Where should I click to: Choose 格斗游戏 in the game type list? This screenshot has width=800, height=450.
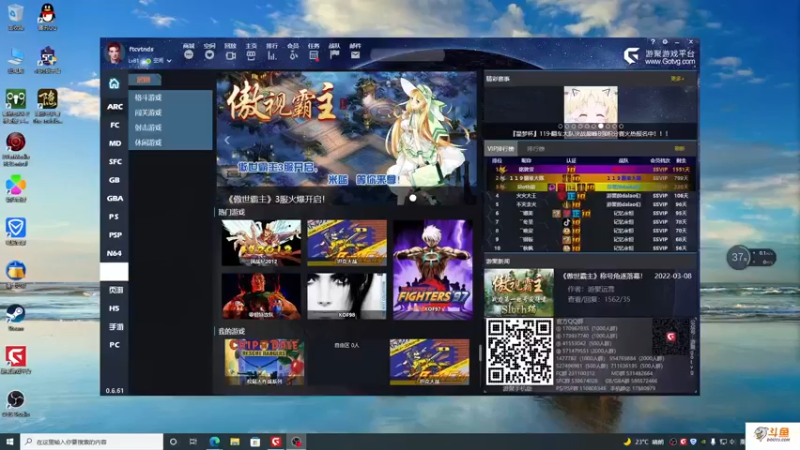[170, 97]
